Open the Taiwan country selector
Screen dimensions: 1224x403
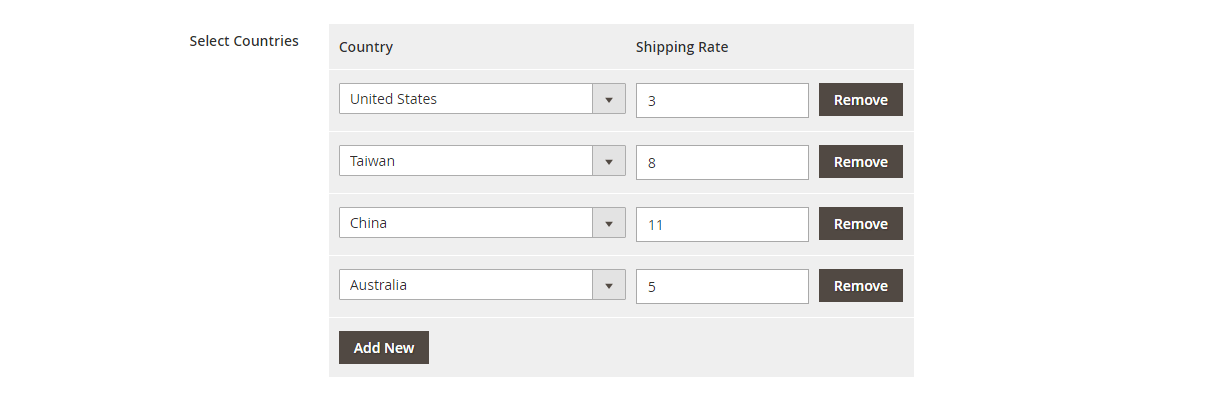click(x=466, y=161)
